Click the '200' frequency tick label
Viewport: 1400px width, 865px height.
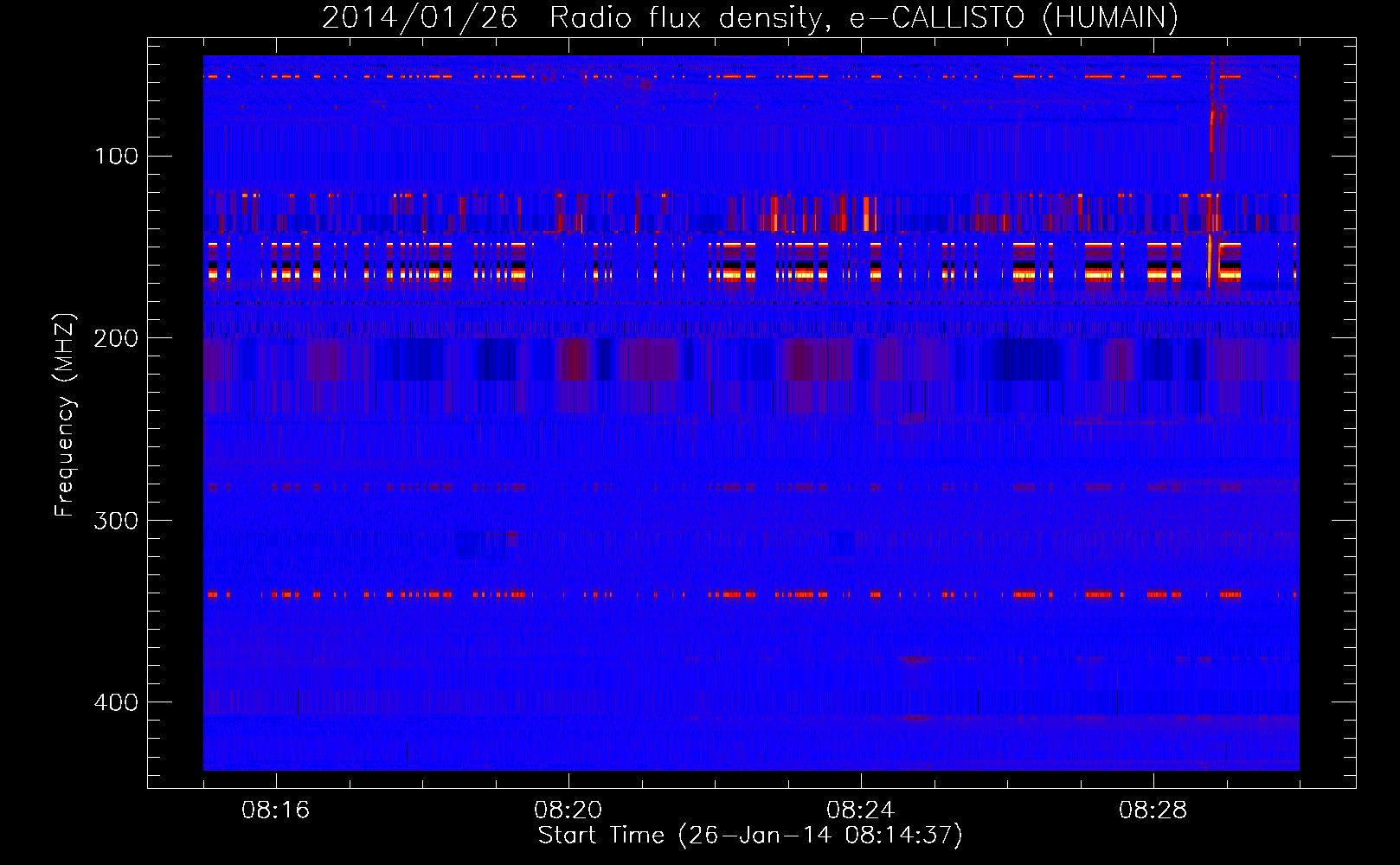pyautogui.click(x=117, y=337)
